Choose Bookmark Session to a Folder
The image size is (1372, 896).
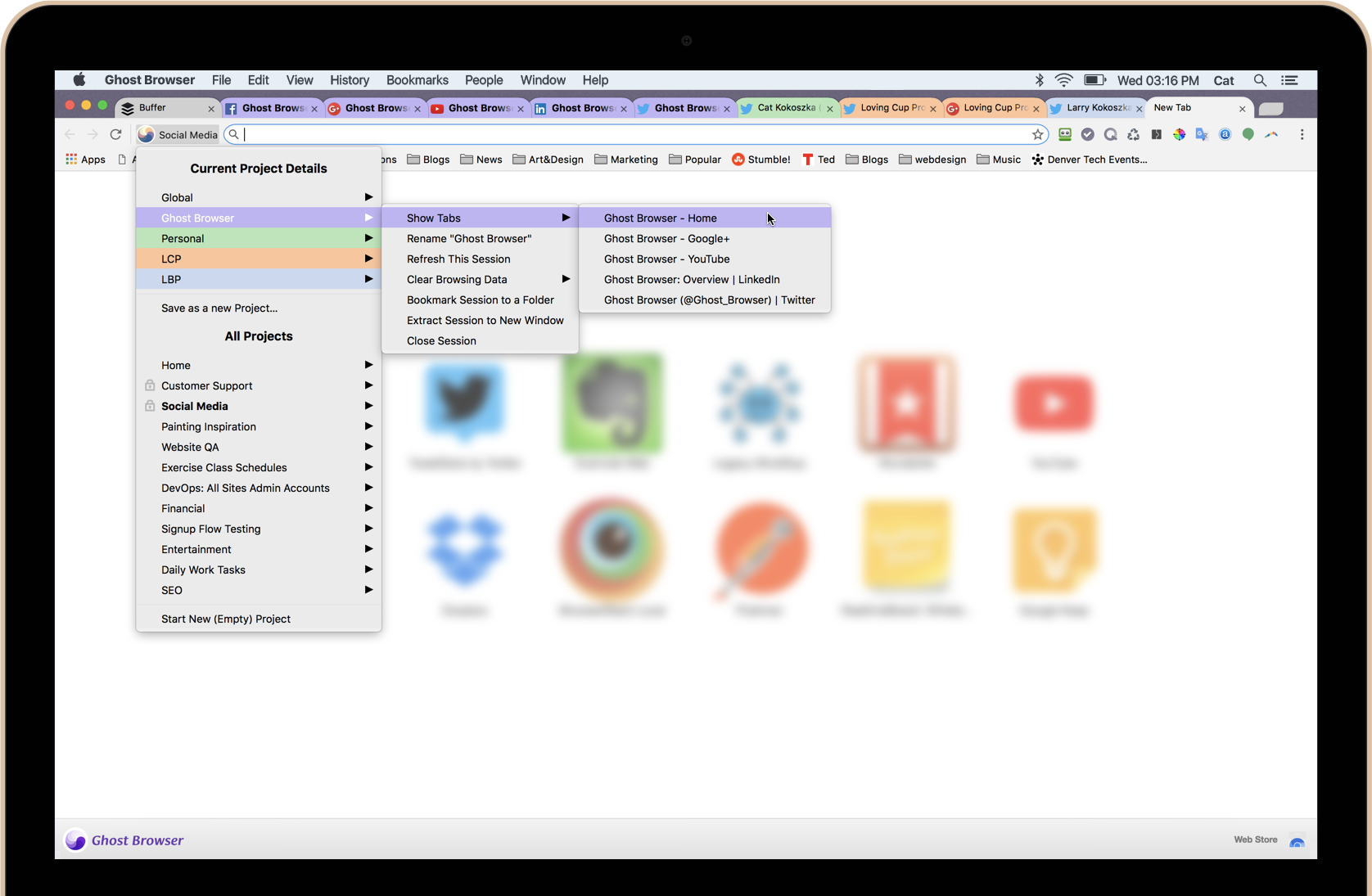point(480,299)
